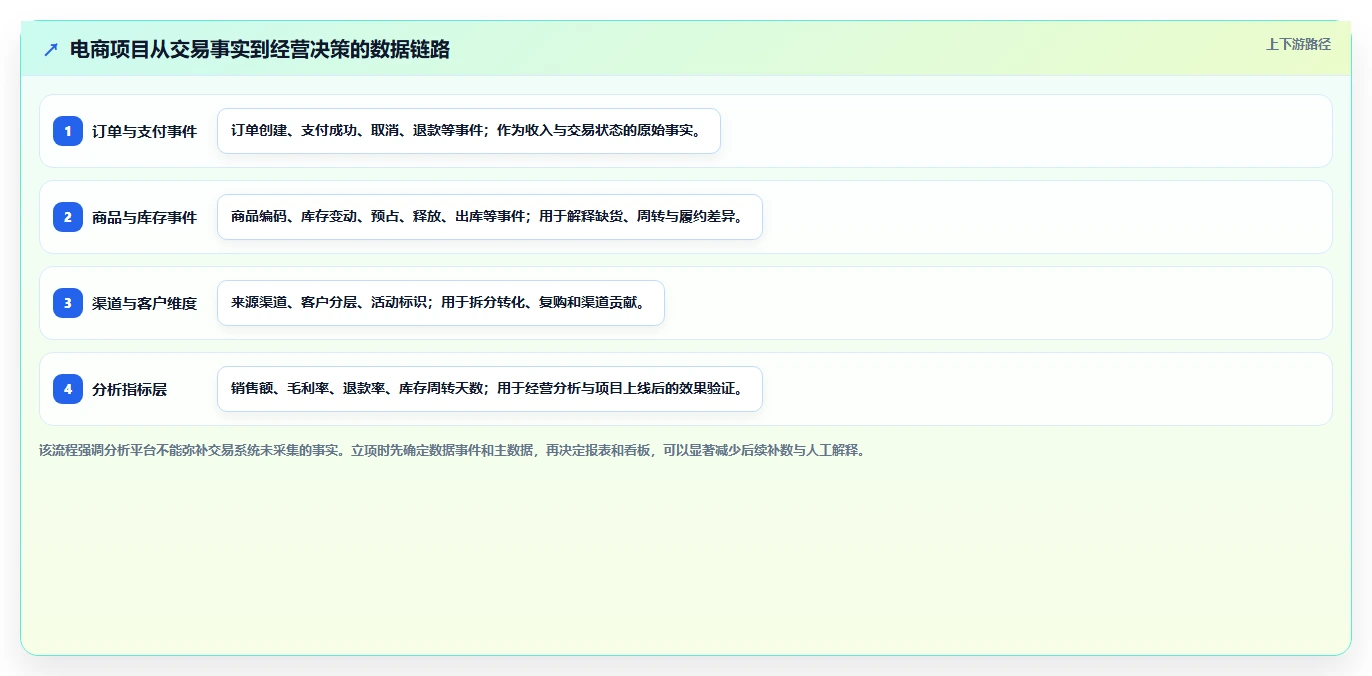Click step badge number 2
This screenshot has width=1372, height=676.
point(68,217)
